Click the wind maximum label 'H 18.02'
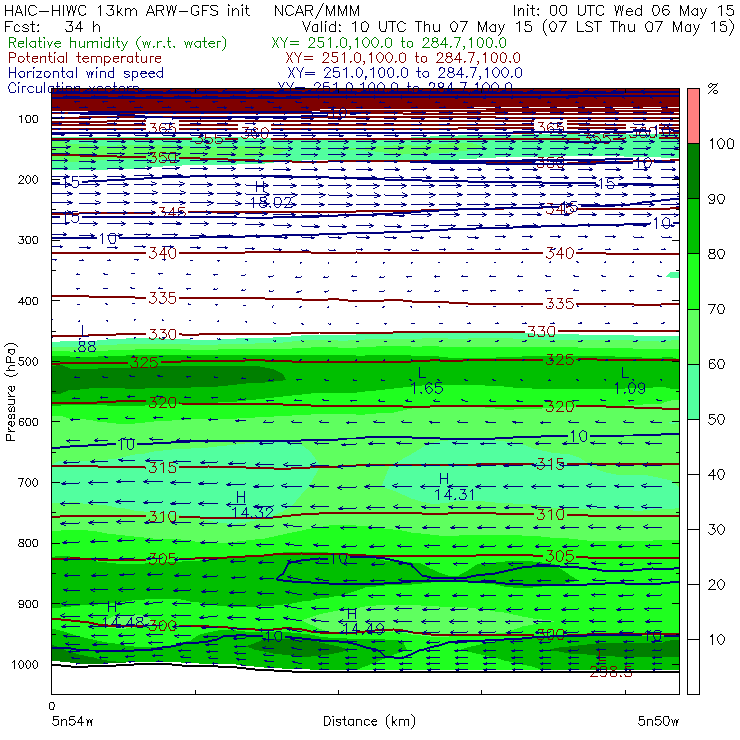Image resolution: width=740 pixels, height=740 pixels. click(x=271, y=194)
